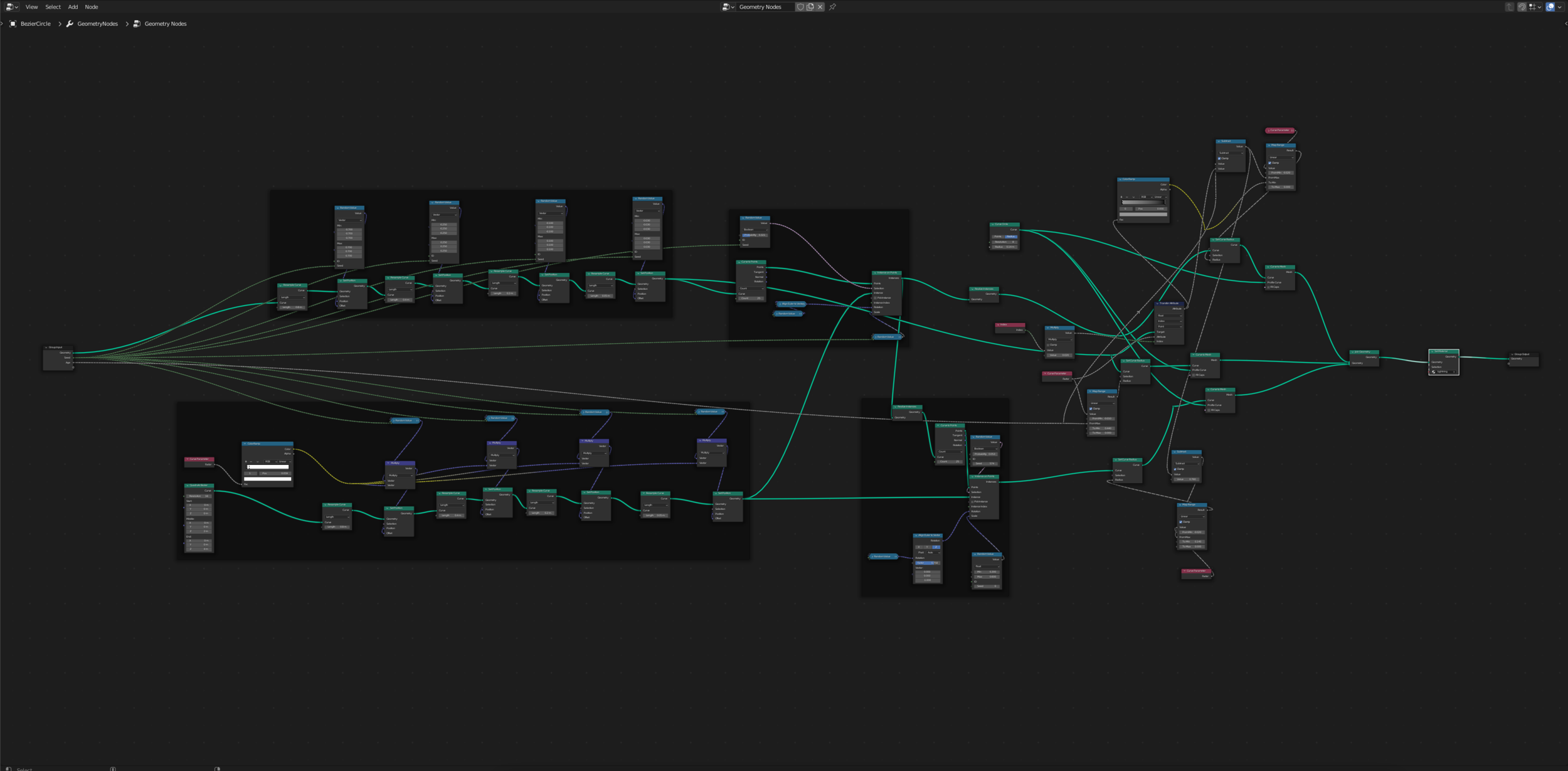Toggle fake user shield for node tree
This screenshot has height=771, width=1568.
[x=800, y=7]
